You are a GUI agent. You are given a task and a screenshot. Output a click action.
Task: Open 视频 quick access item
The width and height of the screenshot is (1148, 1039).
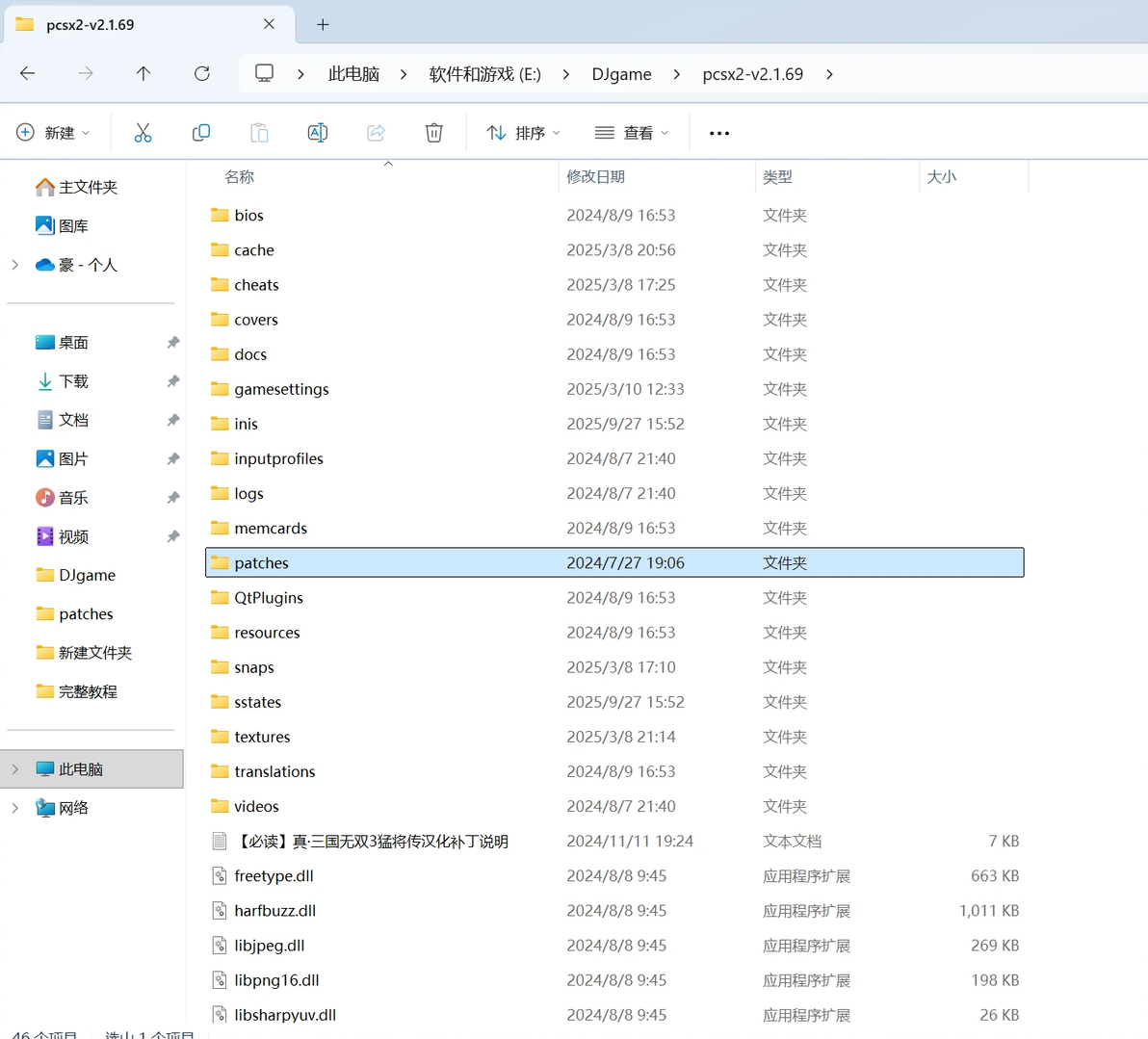click(63, 536)
